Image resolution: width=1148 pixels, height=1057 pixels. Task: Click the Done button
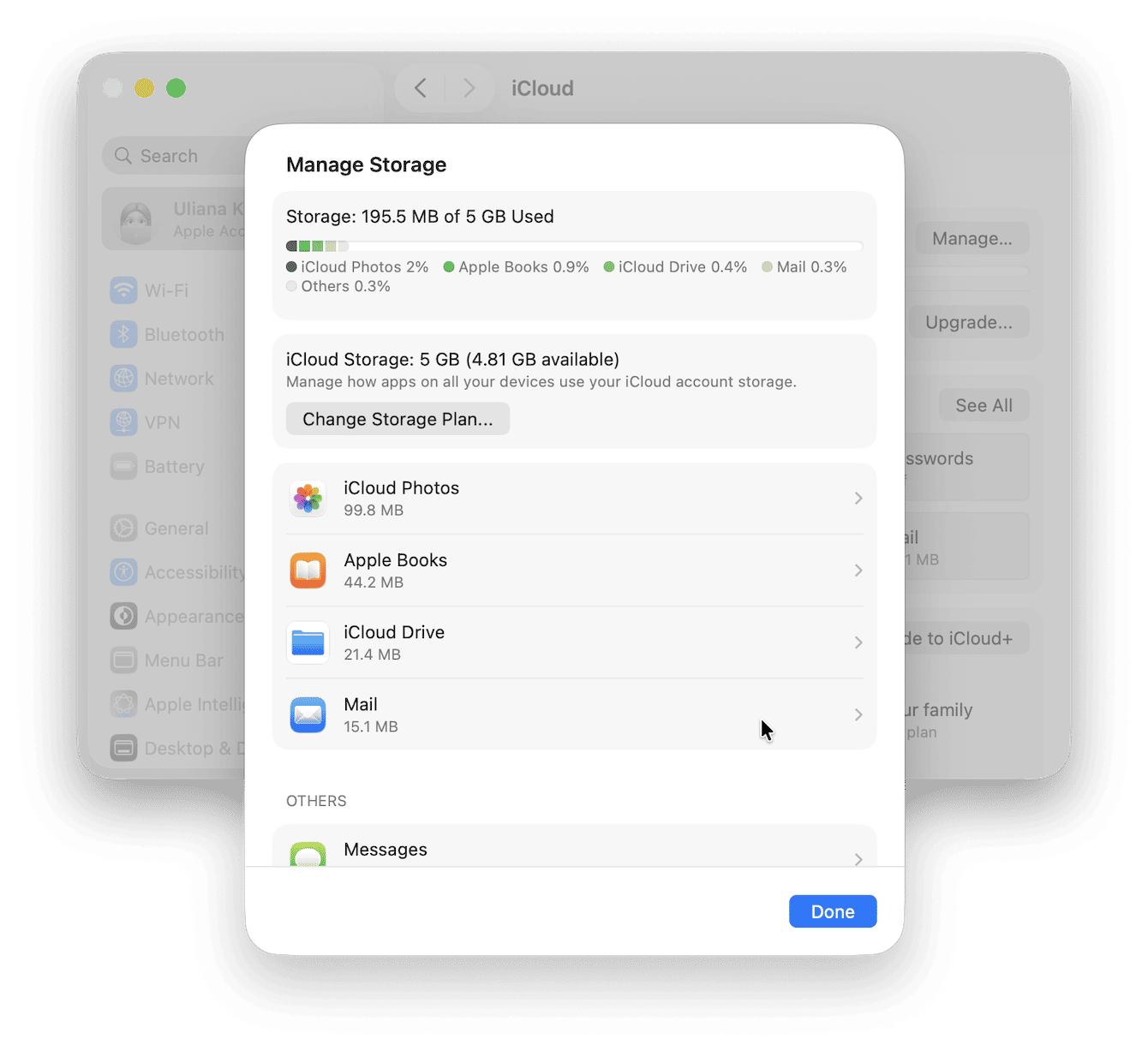[x=832, y=911]
